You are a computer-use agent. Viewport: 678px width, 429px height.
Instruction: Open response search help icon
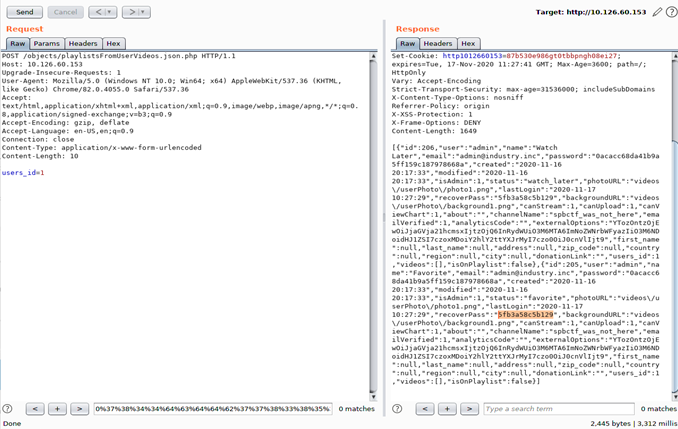pos(397,409)
